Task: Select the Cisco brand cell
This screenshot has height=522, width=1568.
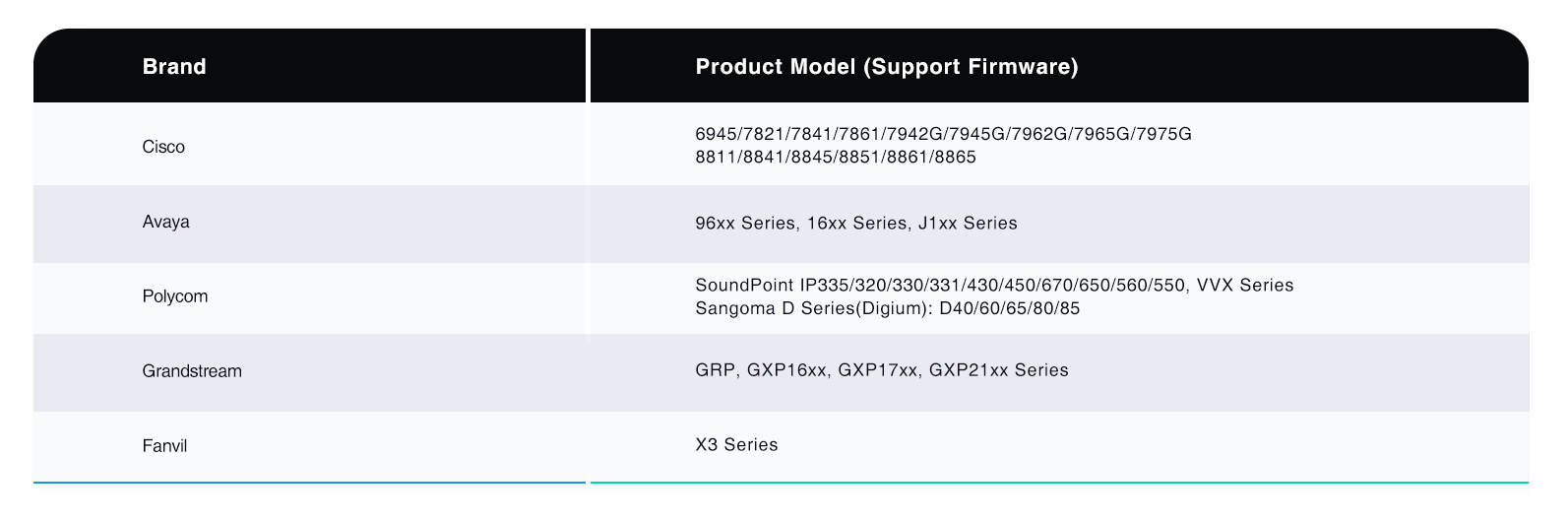Action: tap(163, 147)
